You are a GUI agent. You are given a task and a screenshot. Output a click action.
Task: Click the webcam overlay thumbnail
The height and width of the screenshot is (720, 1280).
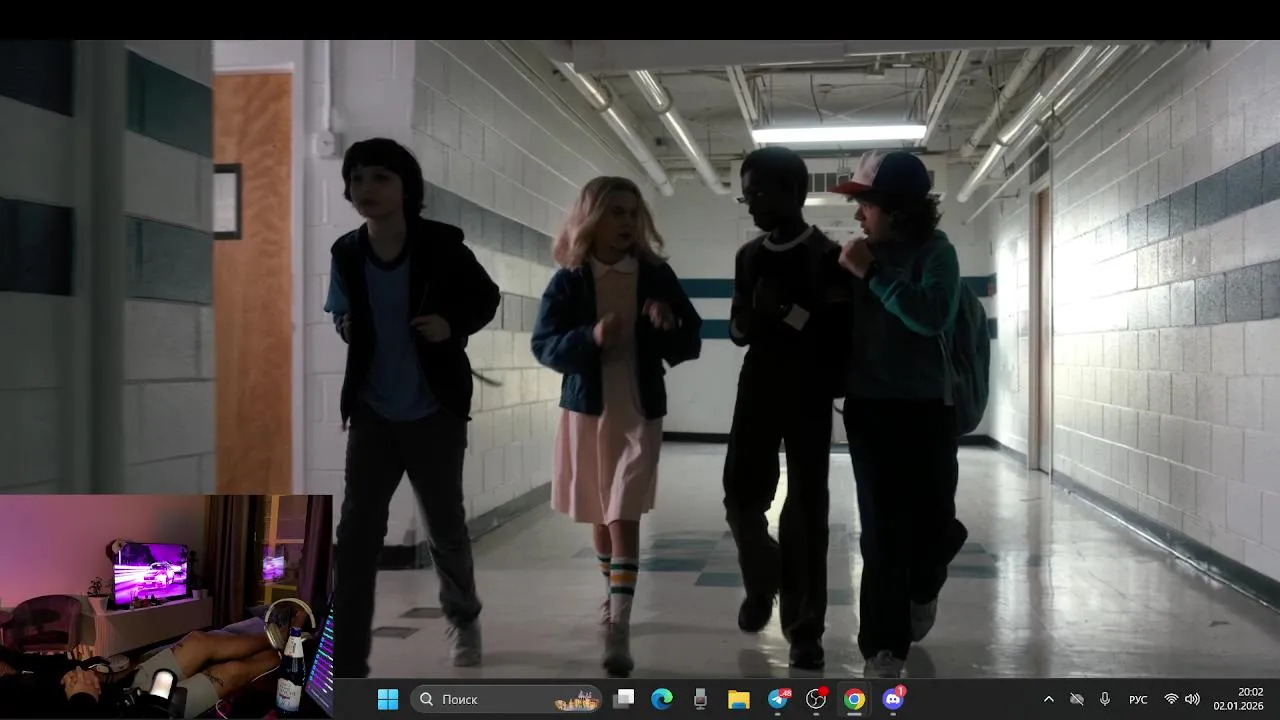tap(166, 606)
